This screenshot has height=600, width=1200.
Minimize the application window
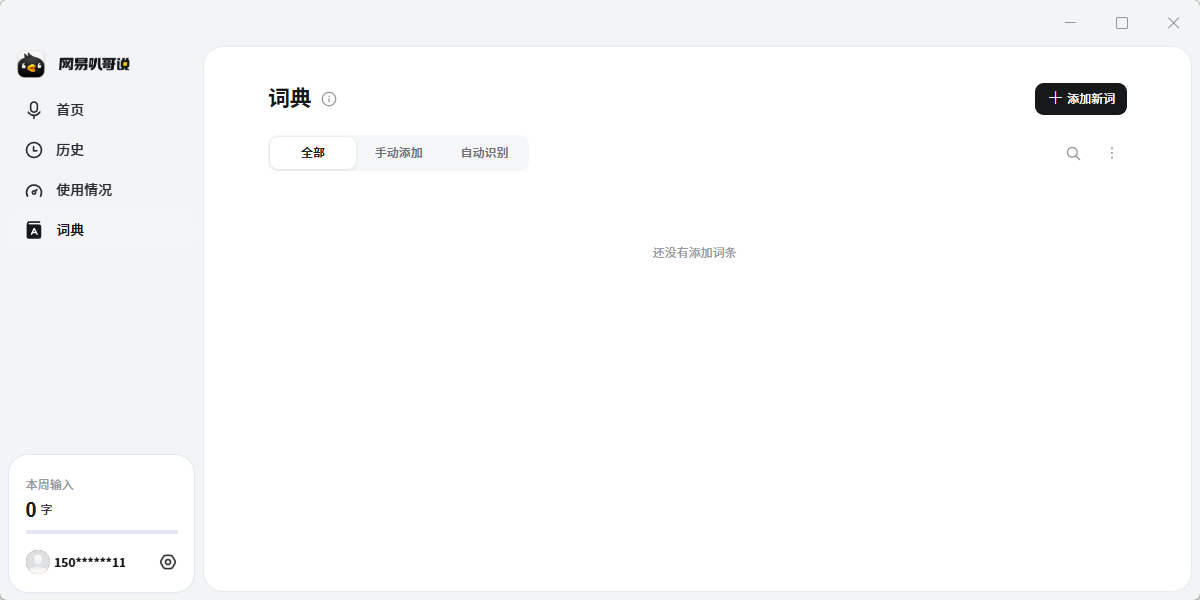pyautogui.click(x=1071, y=22)
